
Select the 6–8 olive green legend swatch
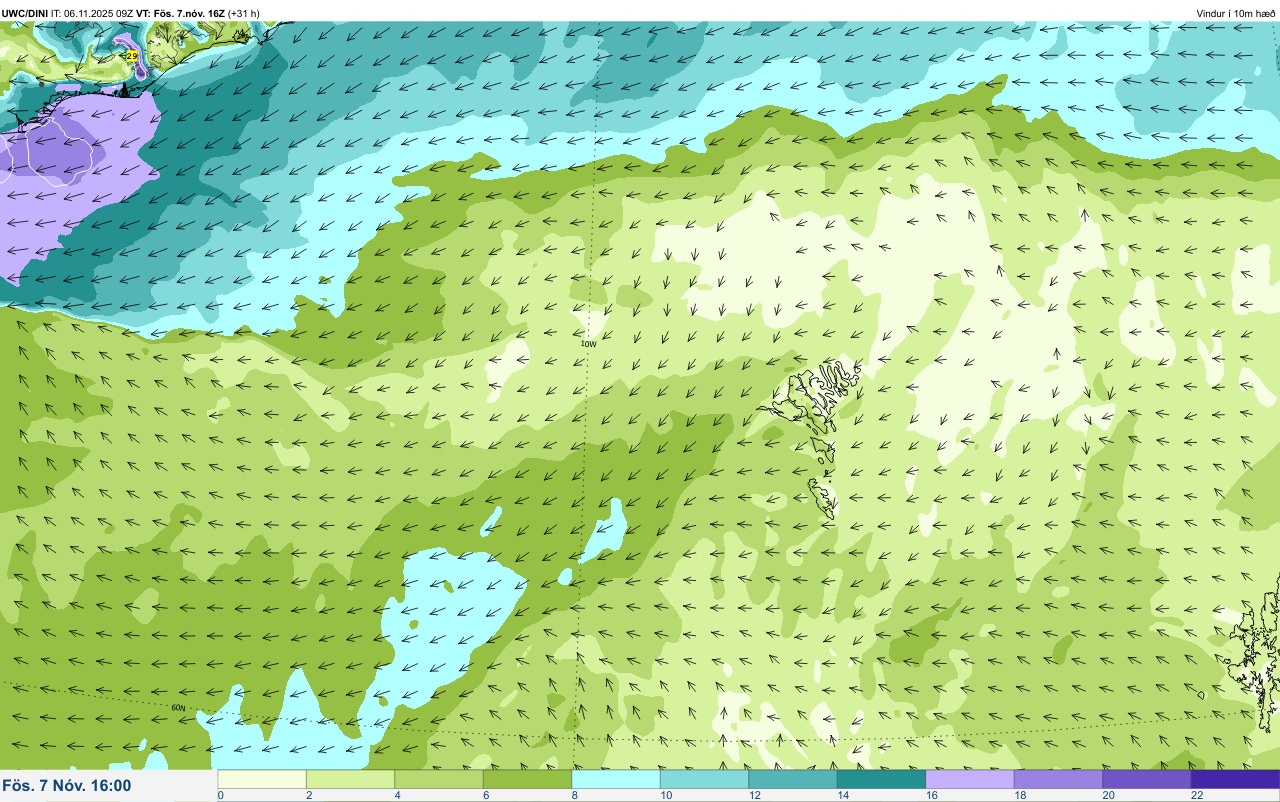point(527,779)
